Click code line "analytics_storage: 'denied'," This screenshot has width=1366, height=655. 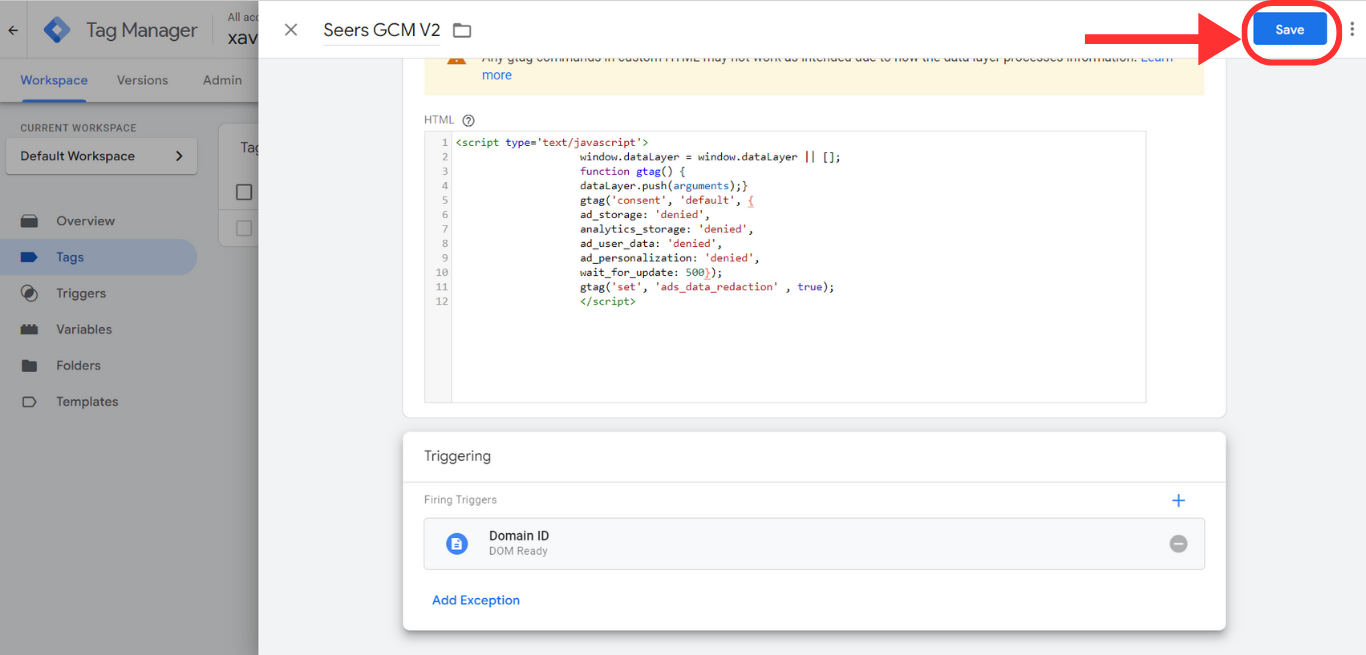[x=667, y=229]
